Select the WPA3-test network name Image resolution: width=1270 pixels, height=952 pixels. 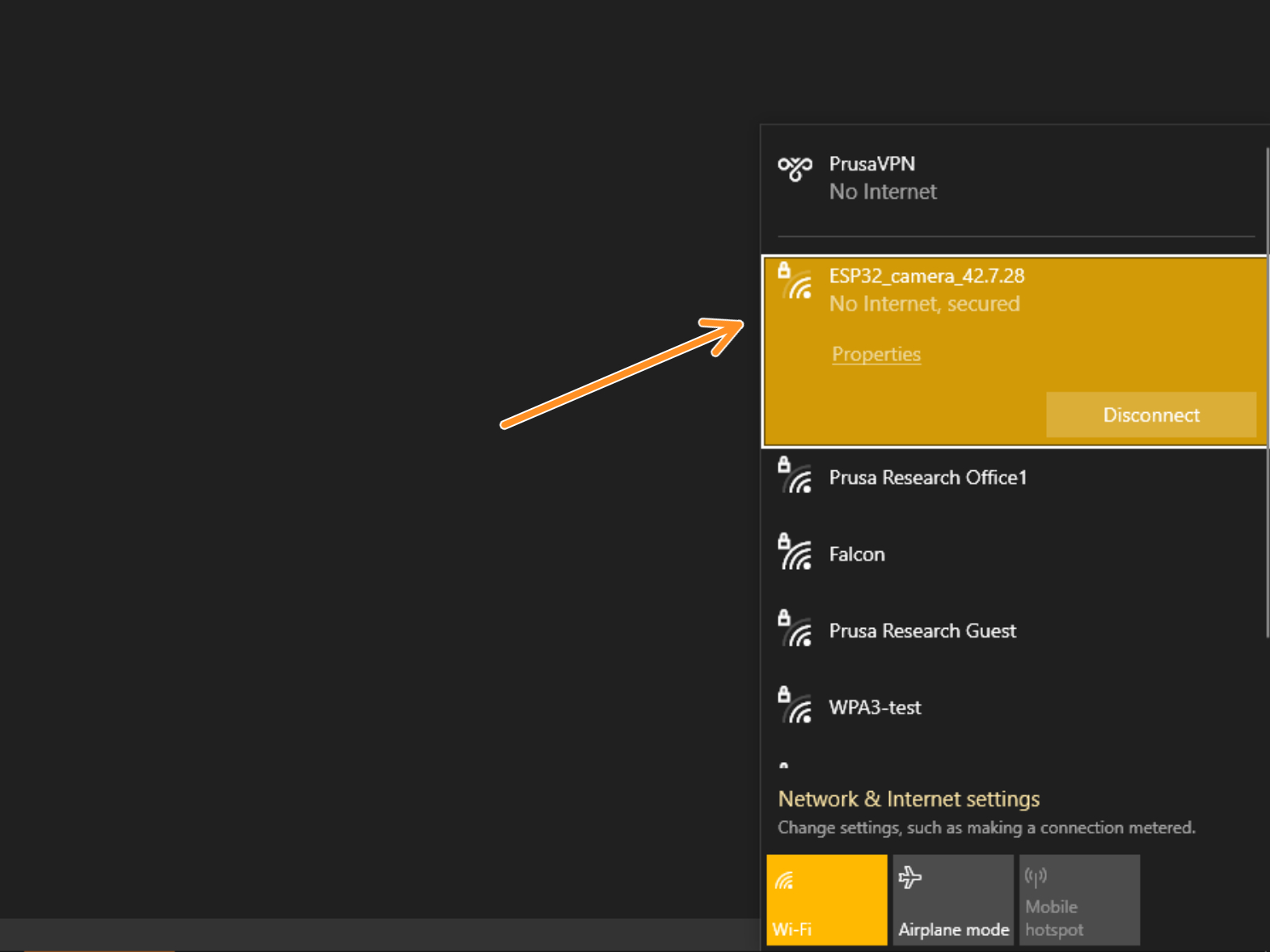pos(875,707)
